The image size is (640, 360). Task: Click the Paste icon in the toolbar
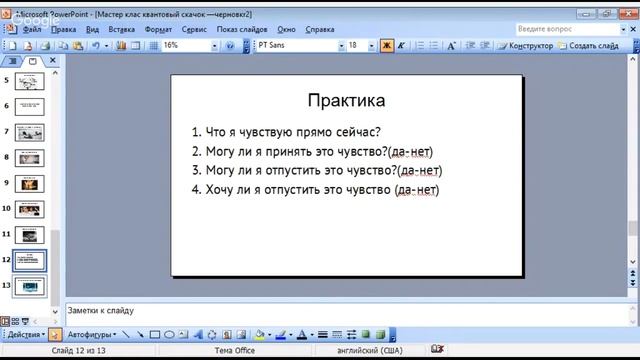pos(78,46)
